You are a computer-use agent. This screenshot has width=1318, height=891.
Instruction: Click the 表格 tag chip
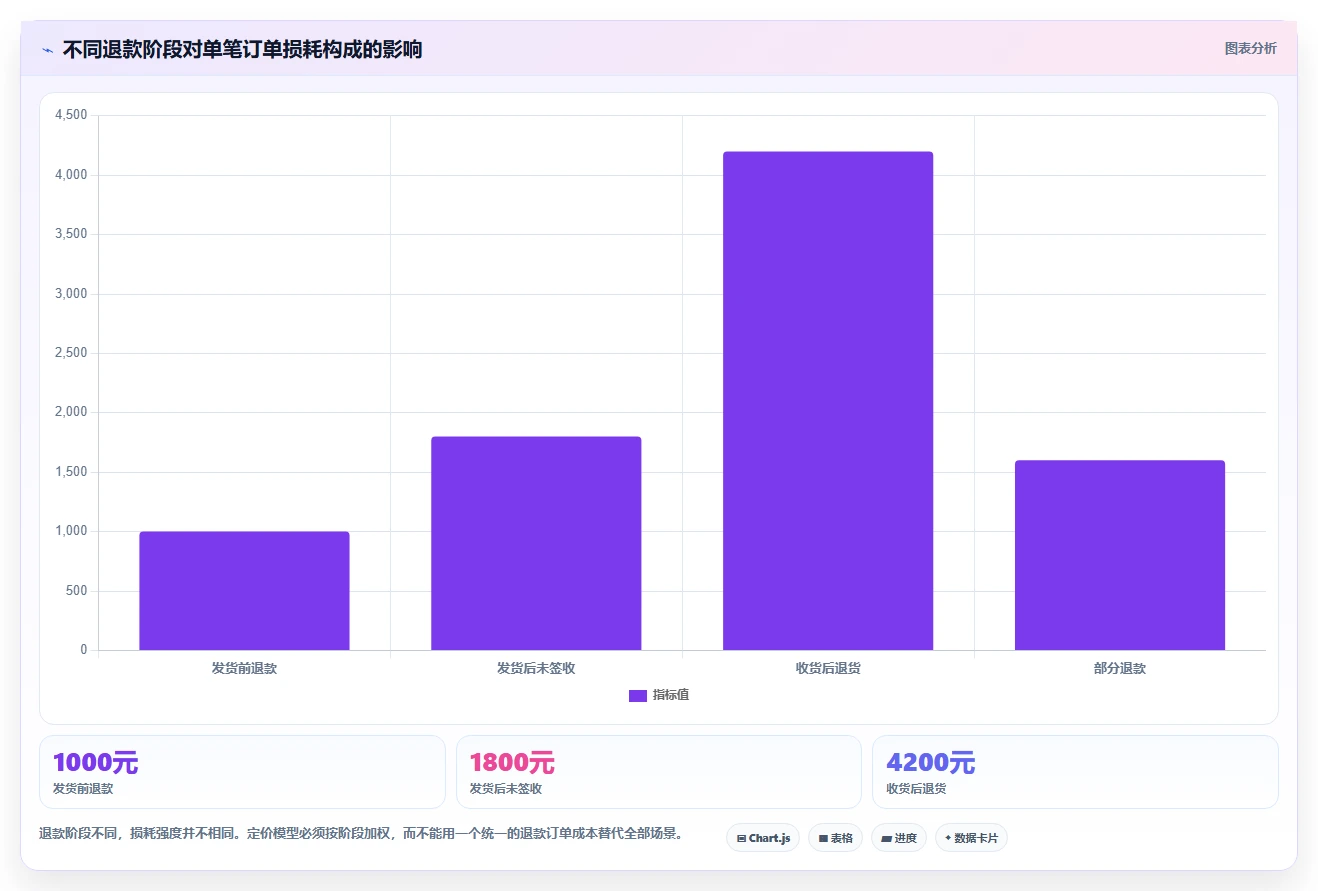pyautogui.click(x=835, y=838)
